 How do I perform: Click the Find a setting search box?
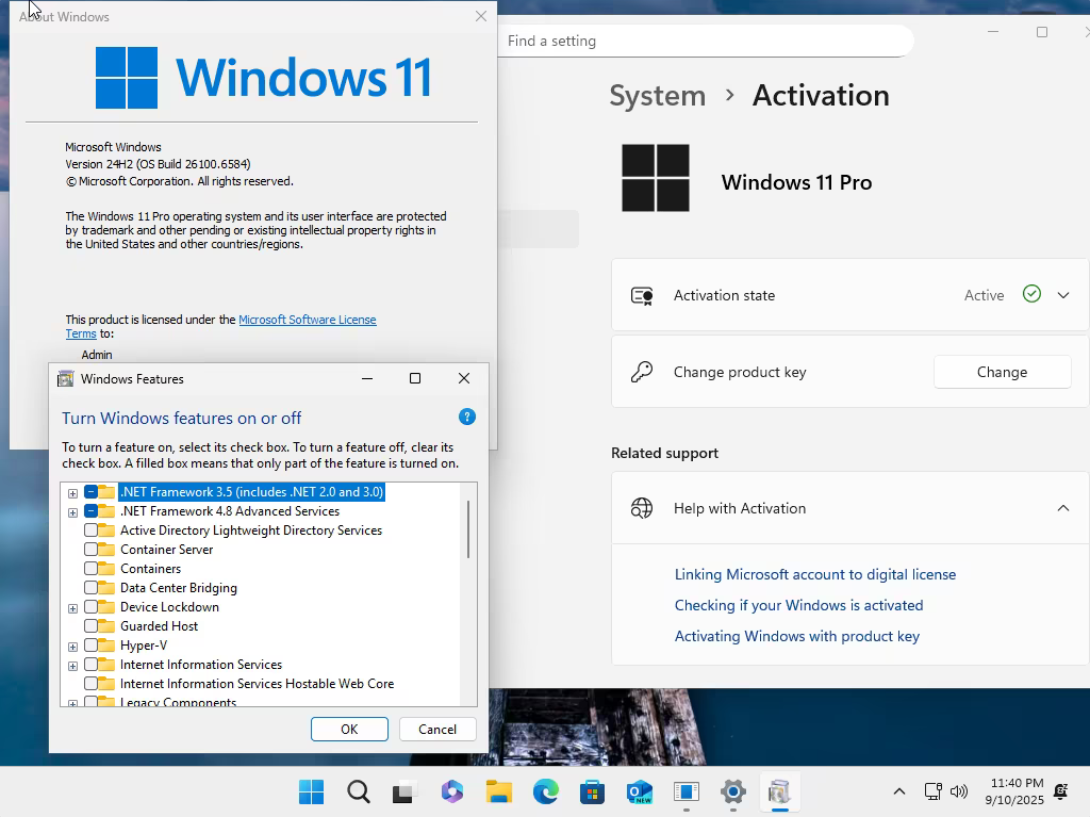706,41
